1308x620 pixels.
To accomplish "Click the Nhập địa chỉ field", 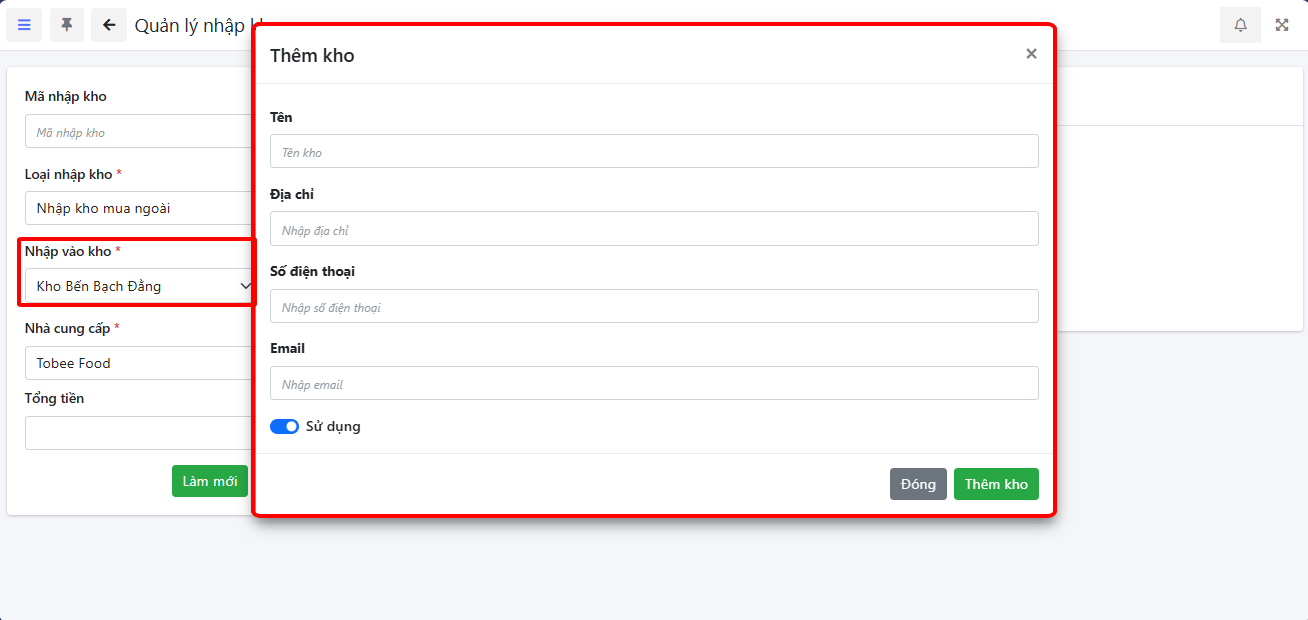I will (654, 229).
